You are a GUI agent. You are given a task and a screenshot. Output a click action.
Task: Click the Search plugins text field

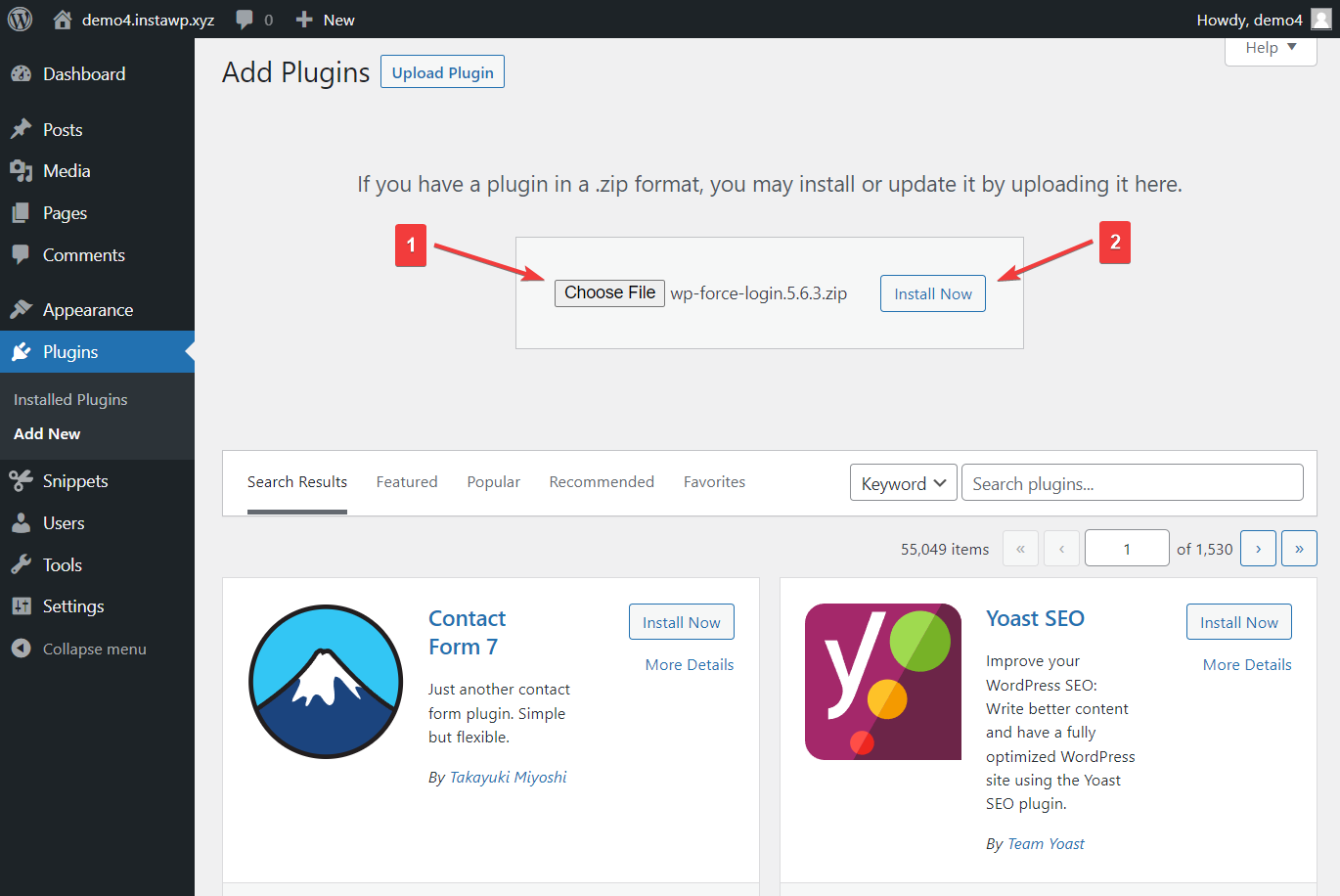pos(1133,483)
